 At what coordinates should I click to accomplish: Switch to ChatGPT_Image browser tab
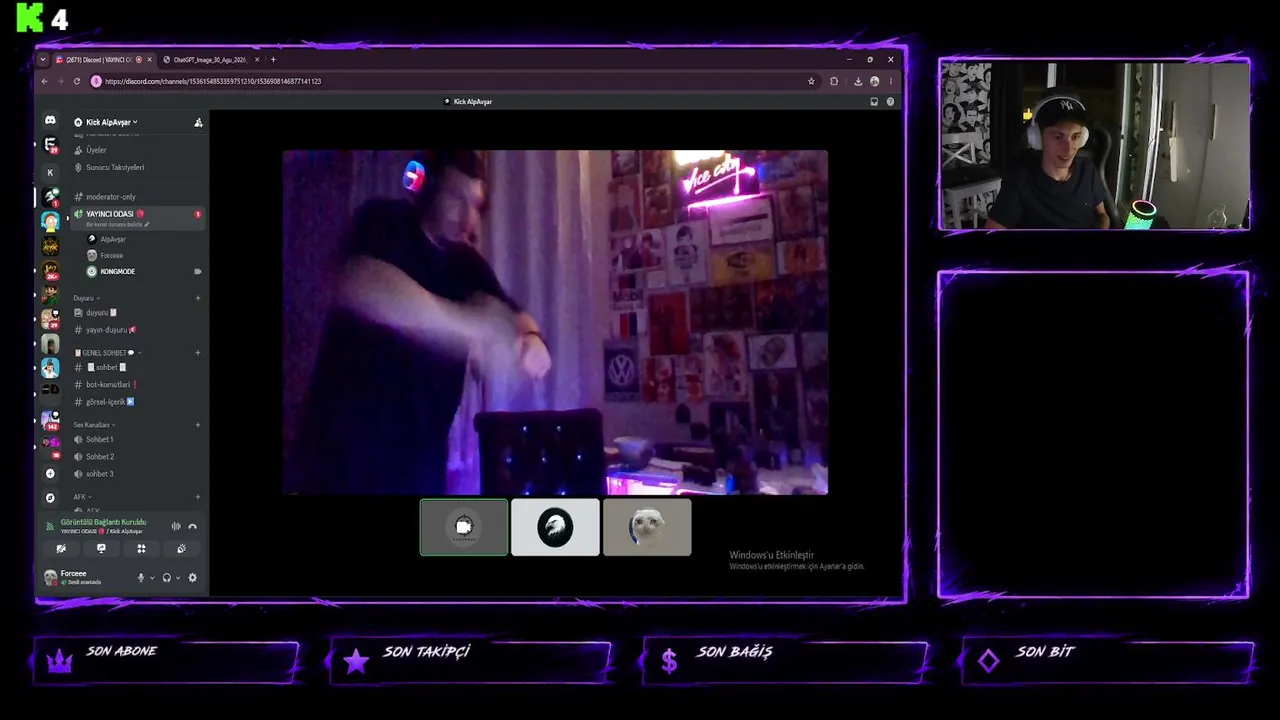click(211, 60)
